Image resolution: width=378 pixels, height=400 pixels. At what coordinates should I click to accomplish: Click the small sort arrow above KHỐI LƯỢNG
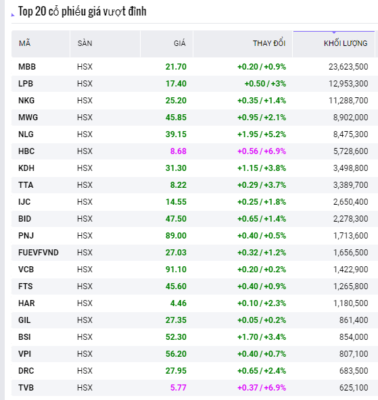click(334, 32)
